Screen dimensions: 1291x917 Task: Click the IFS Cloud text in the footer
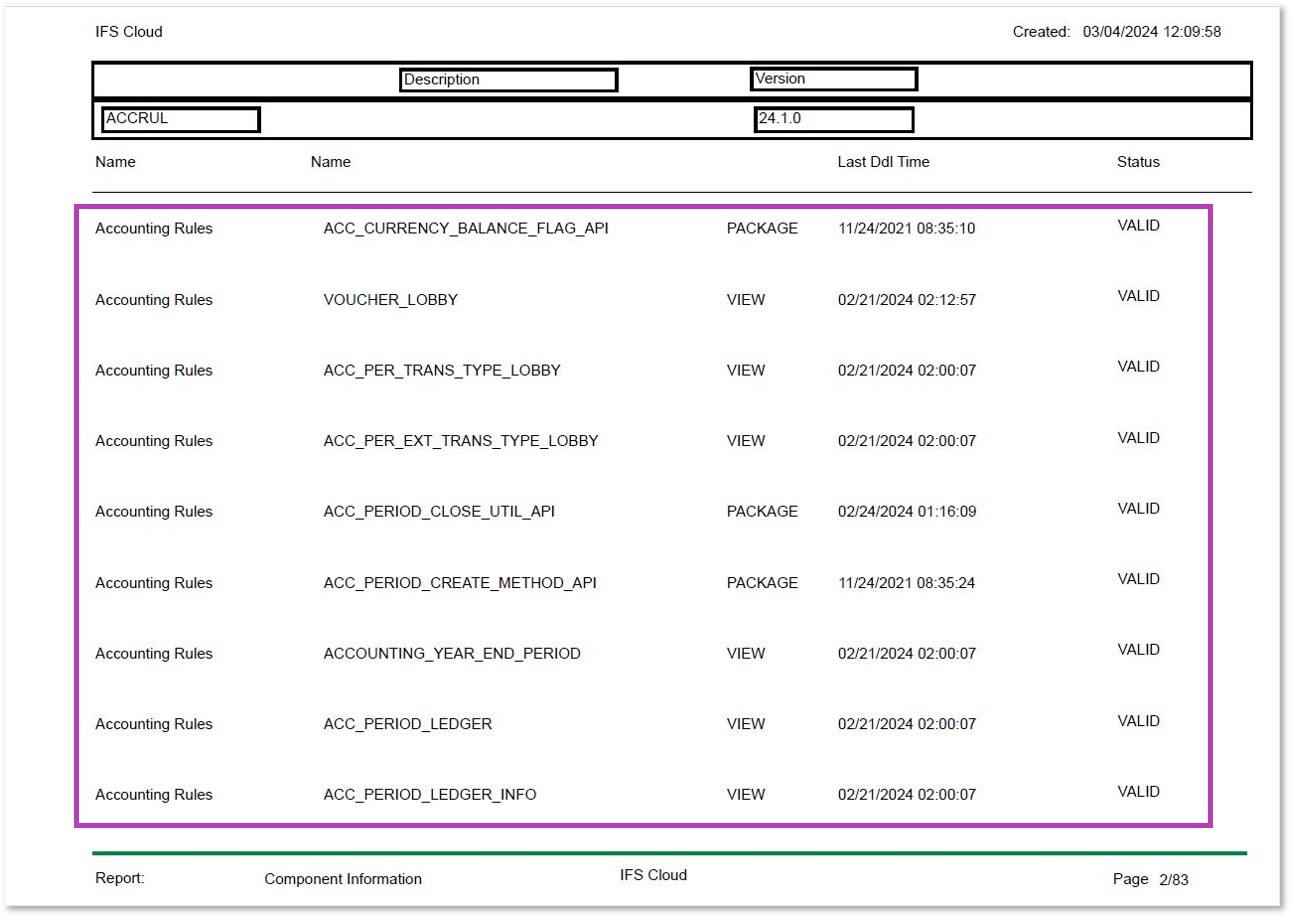coord(653,875)
